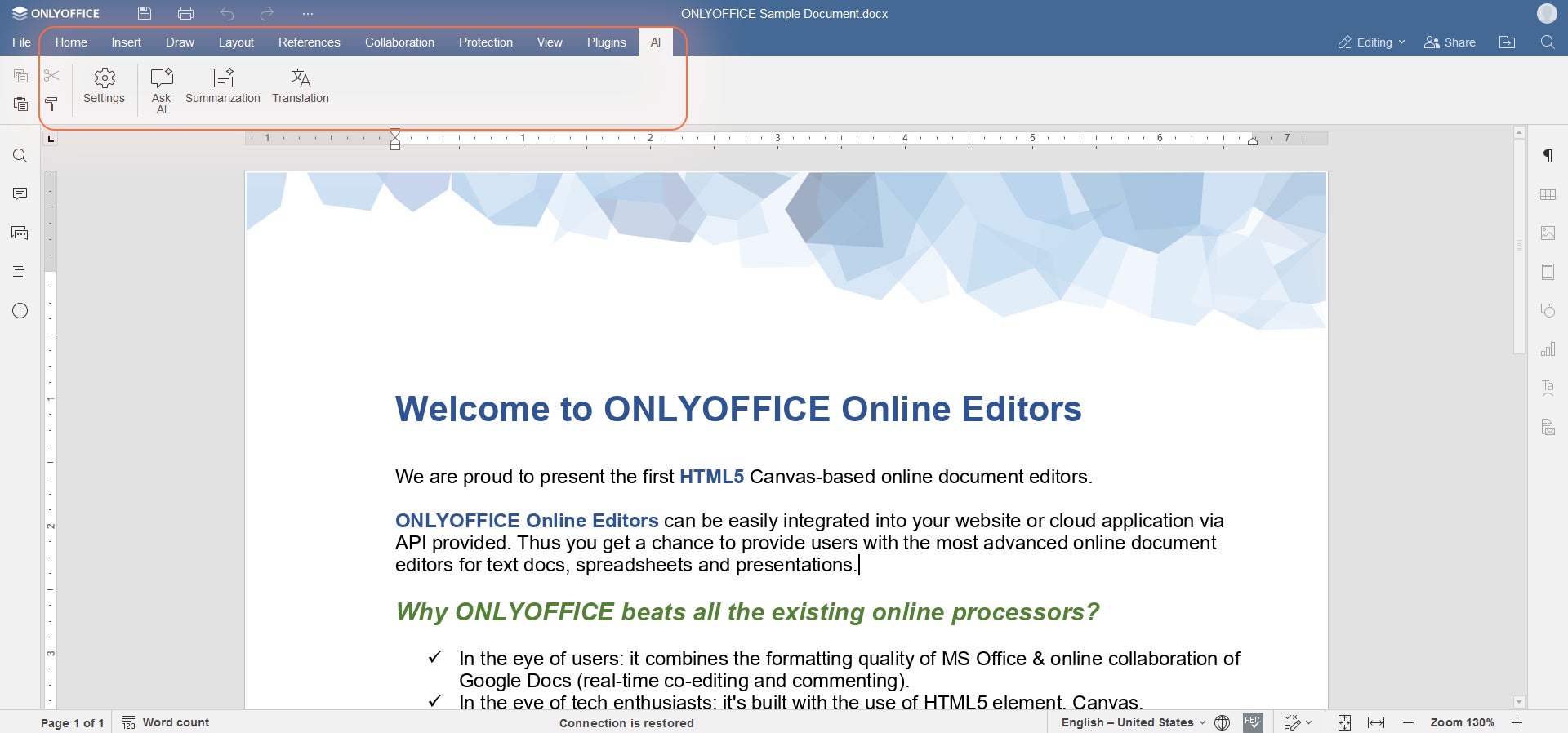Image resolution: width=1568 pixels, height=733 pixels.
Task: Click the vertical scrollbar down arrow
Action: tap(1519, 702)
